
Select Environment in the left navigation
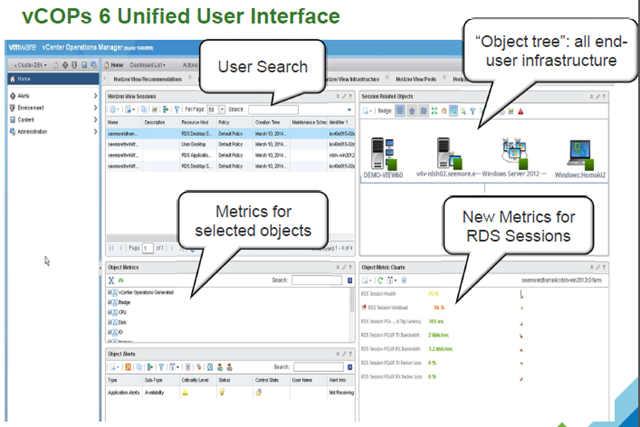click(31, 108)
